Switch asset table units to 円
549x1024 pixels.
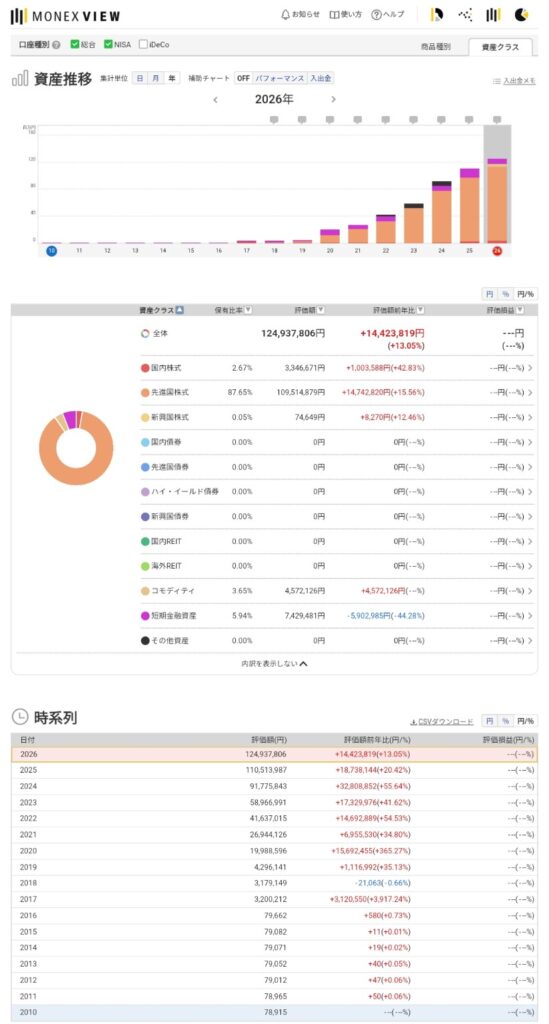click(x=490, y=294)
